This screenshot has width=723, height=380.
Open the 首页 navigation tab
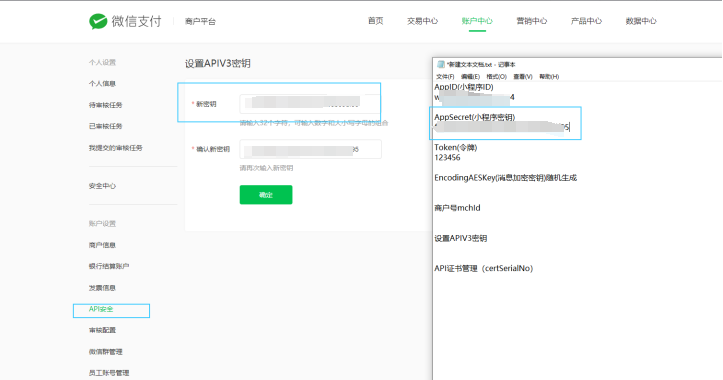tap(375, 21)
